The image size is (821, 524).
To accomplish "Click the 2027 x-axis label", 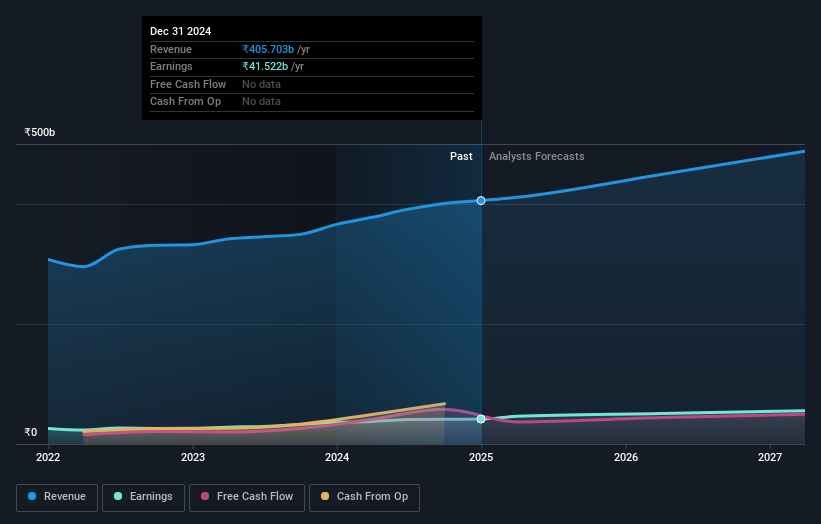I will click(x=770, y=457).
